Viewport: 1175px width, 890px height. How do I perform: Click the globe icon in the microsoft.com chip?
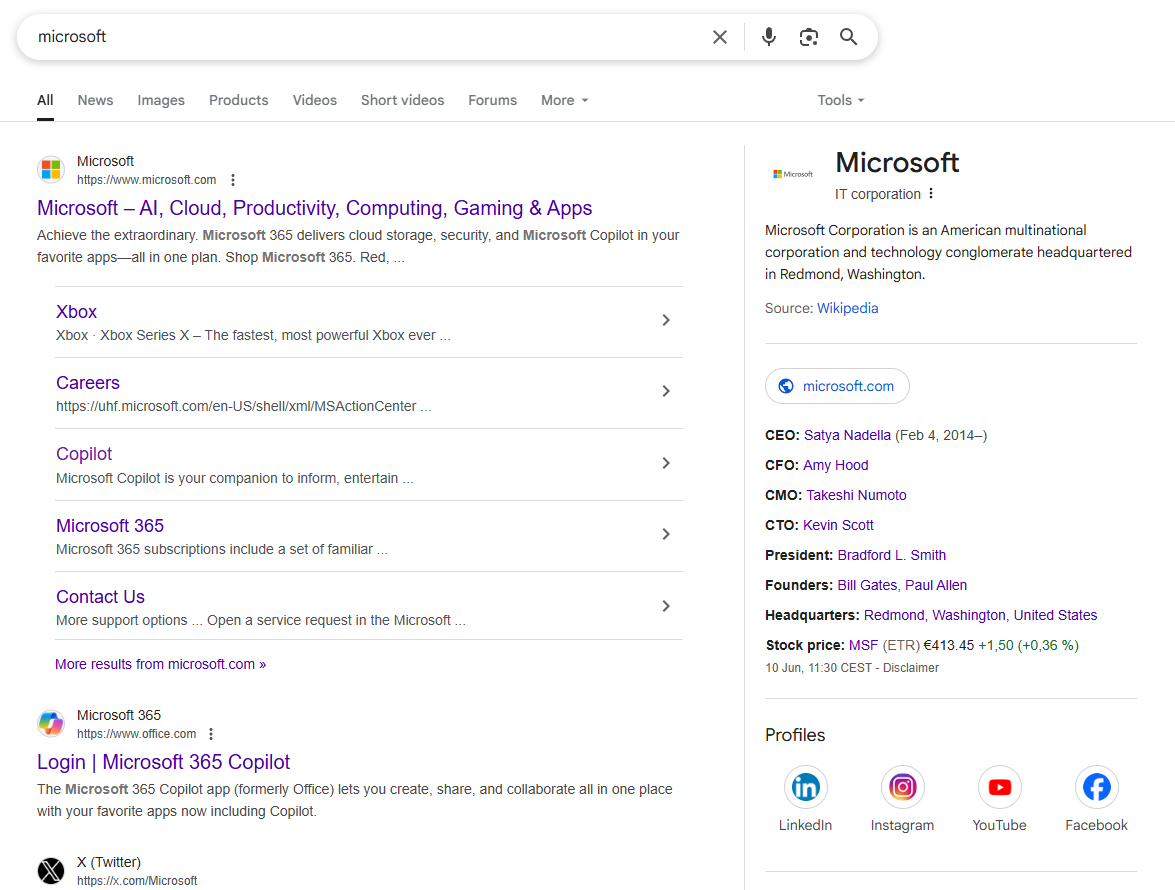click(786, 386)
